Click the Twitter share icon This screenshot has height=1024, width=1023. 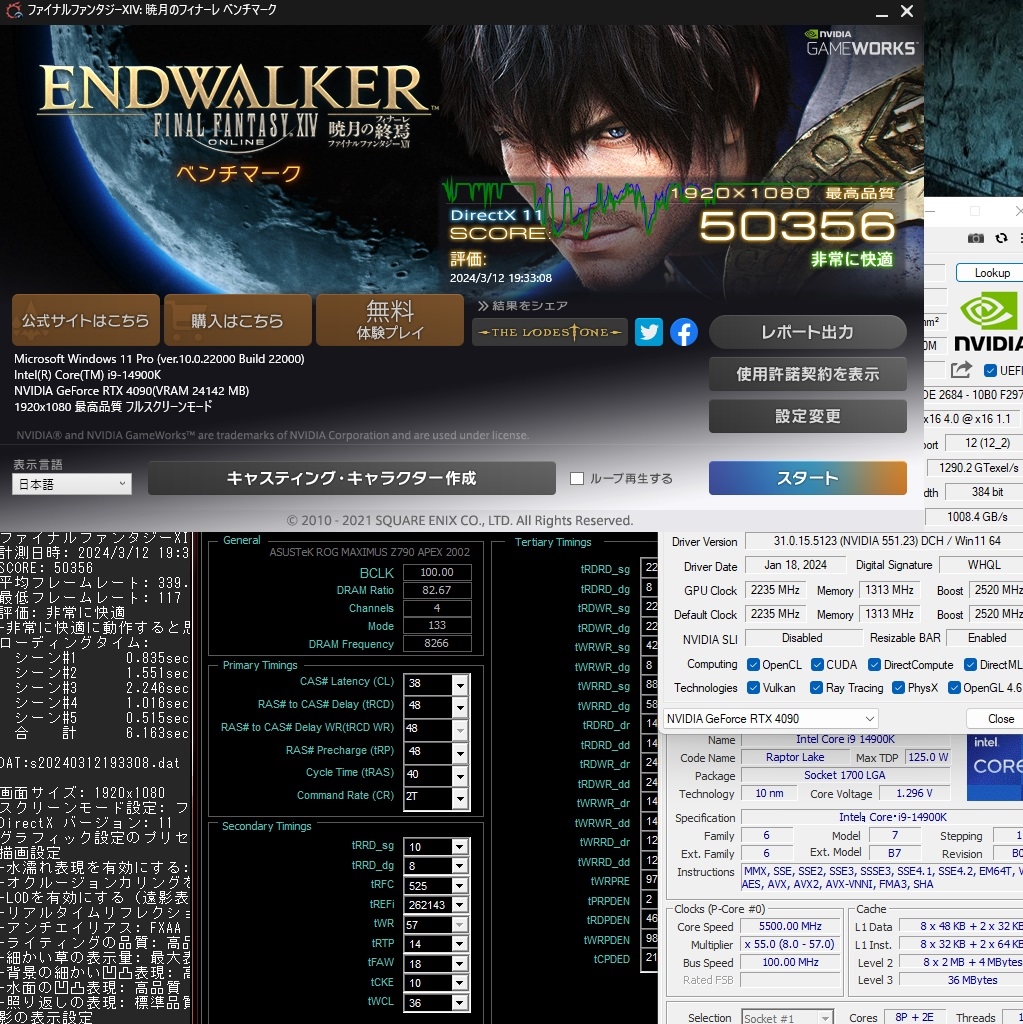[648, 331]
